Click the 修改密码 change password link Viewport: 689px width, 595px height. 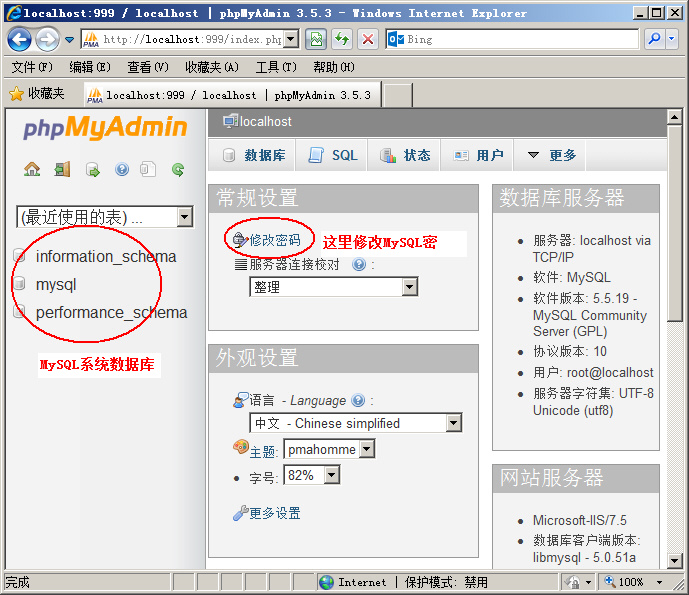pos(275,240)
